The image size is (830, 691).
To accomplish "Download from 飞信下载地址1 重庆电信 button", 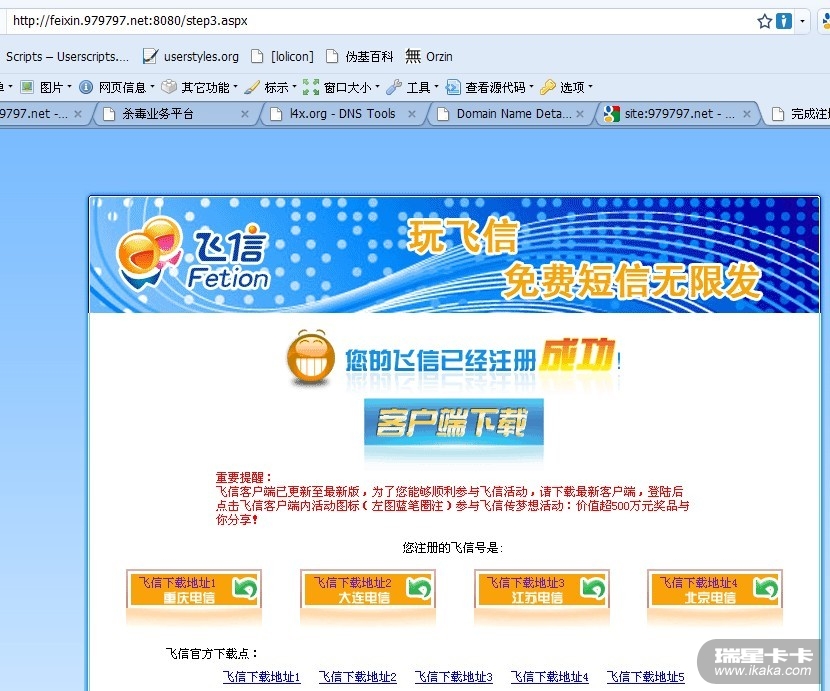I will (x=194, y=589).
